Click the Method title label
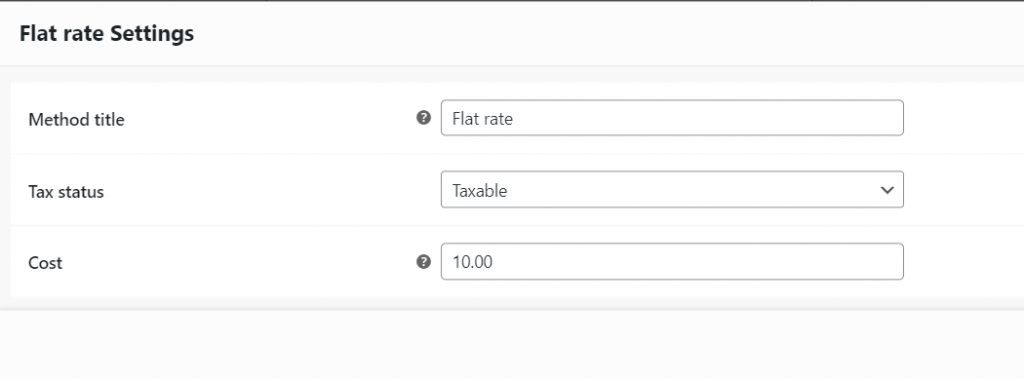 76,120
